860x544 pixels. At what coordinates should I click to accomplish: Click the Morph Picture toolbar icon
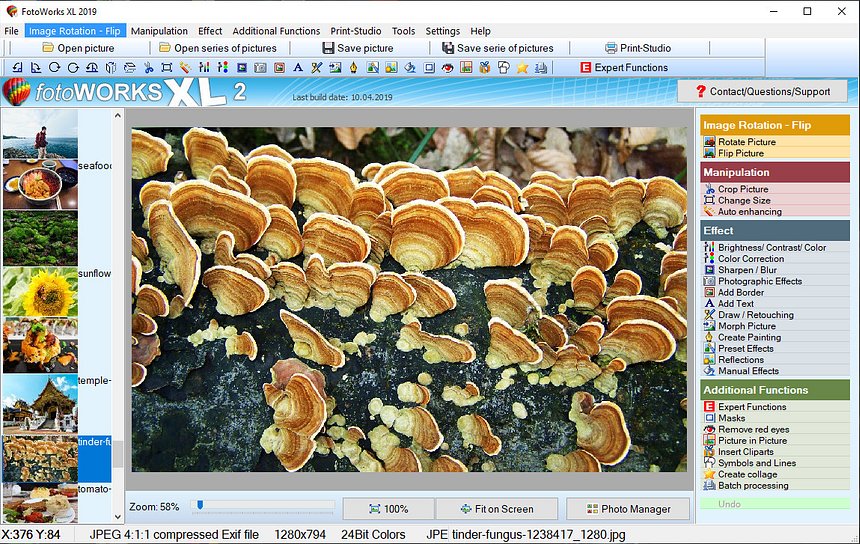tap(335, 67)
